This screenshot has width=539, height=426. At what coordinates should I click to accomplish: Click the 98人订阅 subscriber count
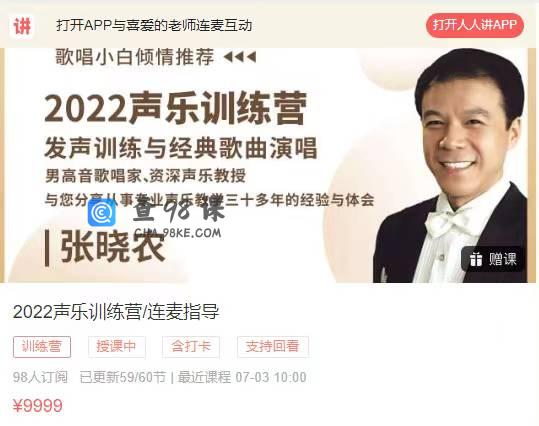(x=40, y=377)
